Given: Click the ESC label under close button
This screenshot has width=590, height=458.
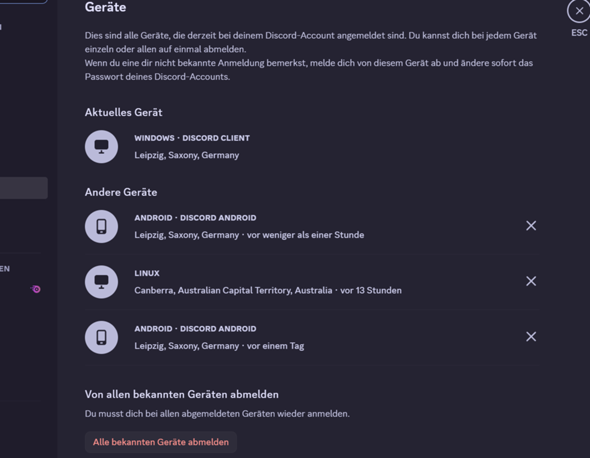Looking at the screenshot, I should [579, 33].
